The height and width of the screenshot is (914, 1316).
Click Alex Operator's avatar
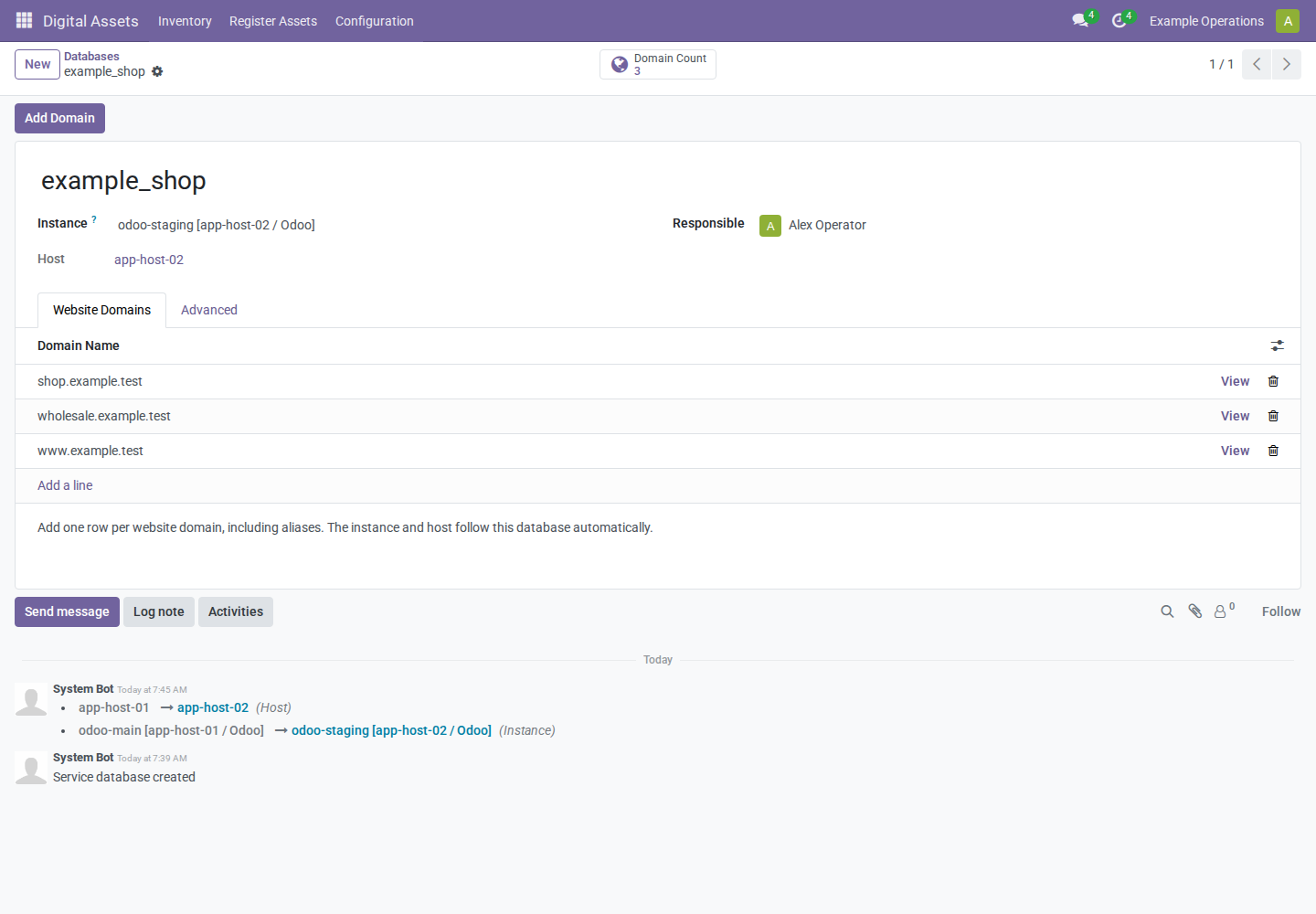[x=770, y=226]
